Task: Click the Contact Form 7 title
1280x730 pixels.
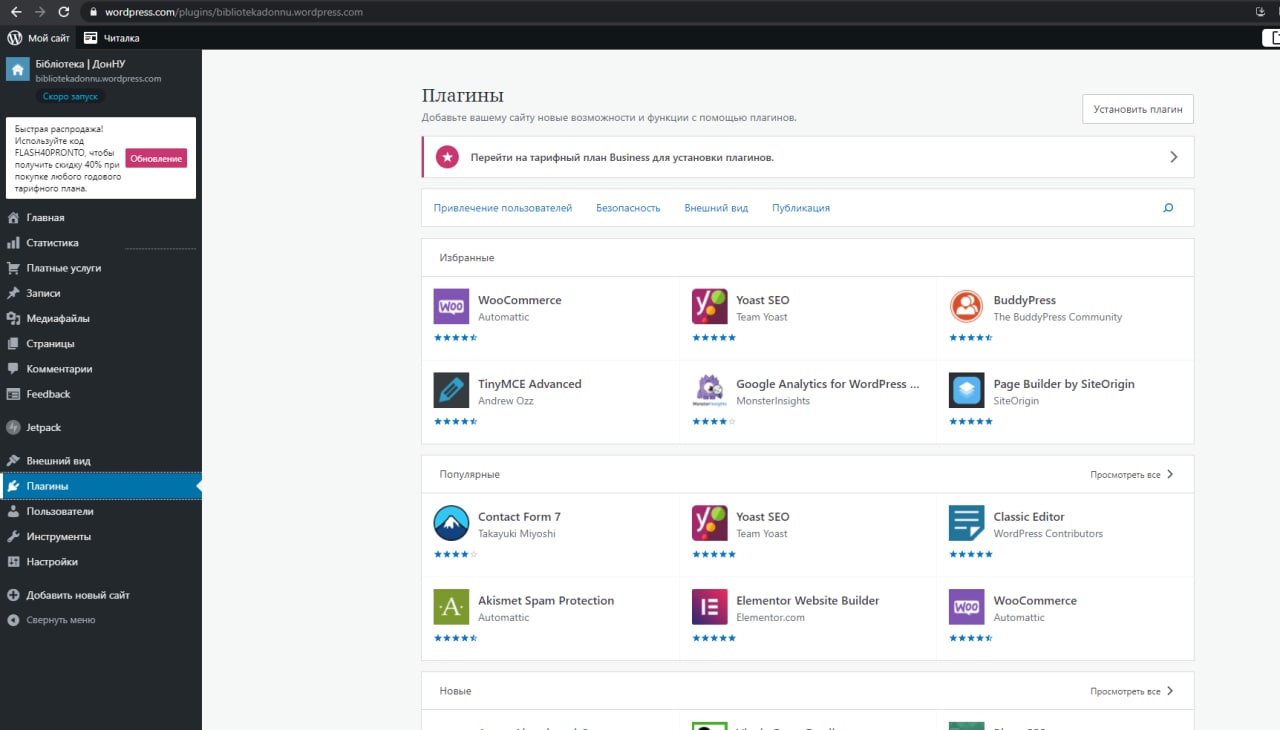Action: click(519, 517)
